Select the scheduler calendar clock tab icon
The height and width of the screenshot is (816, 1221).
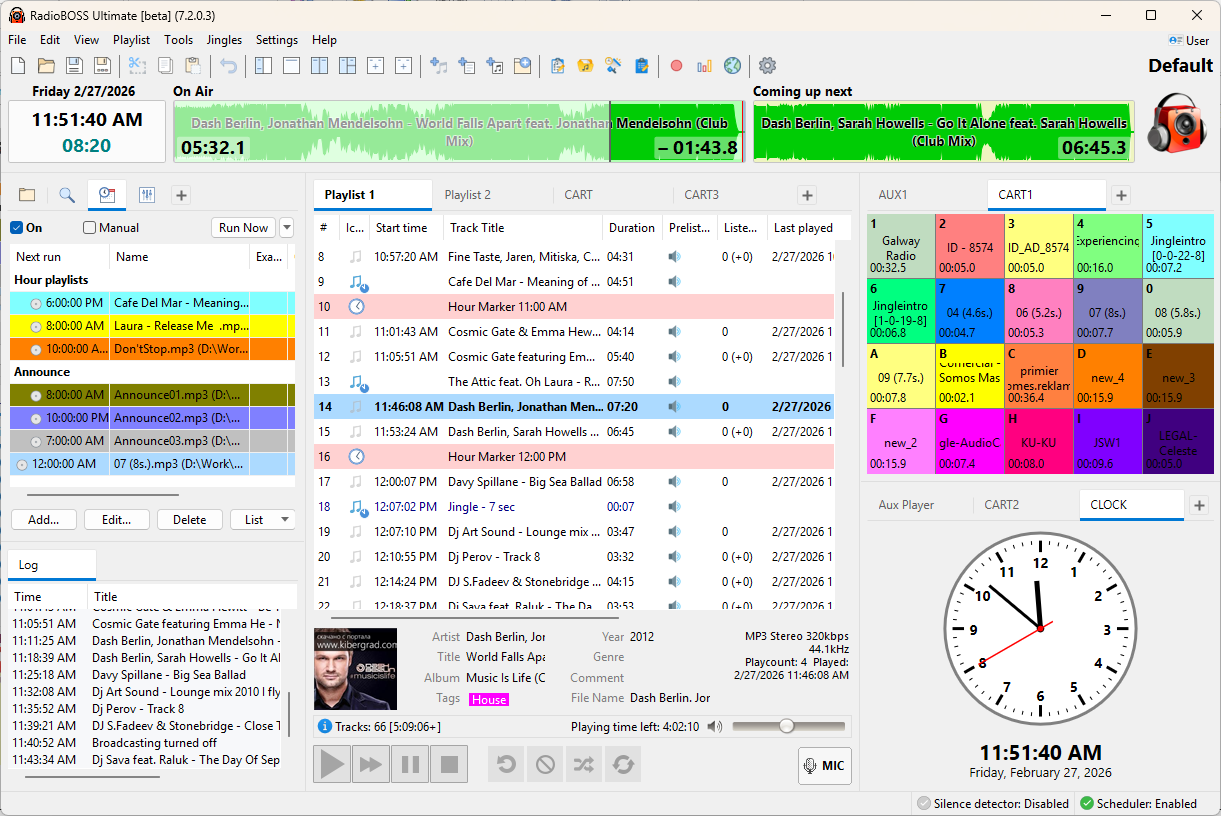click(x=107, y=195)
